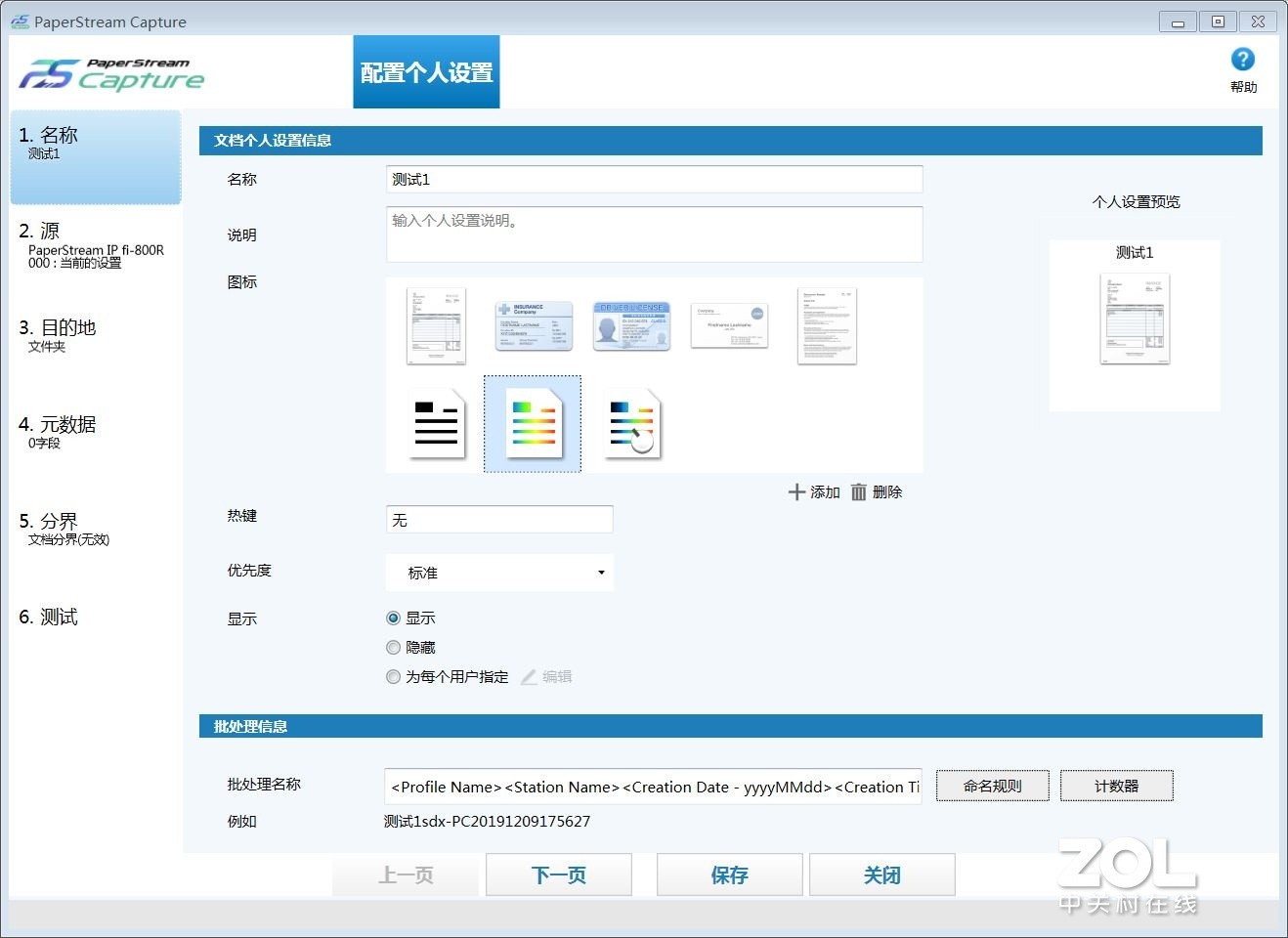1288x938 pixels.
Task: Select the invoice document icon
Action: point(436,326)
